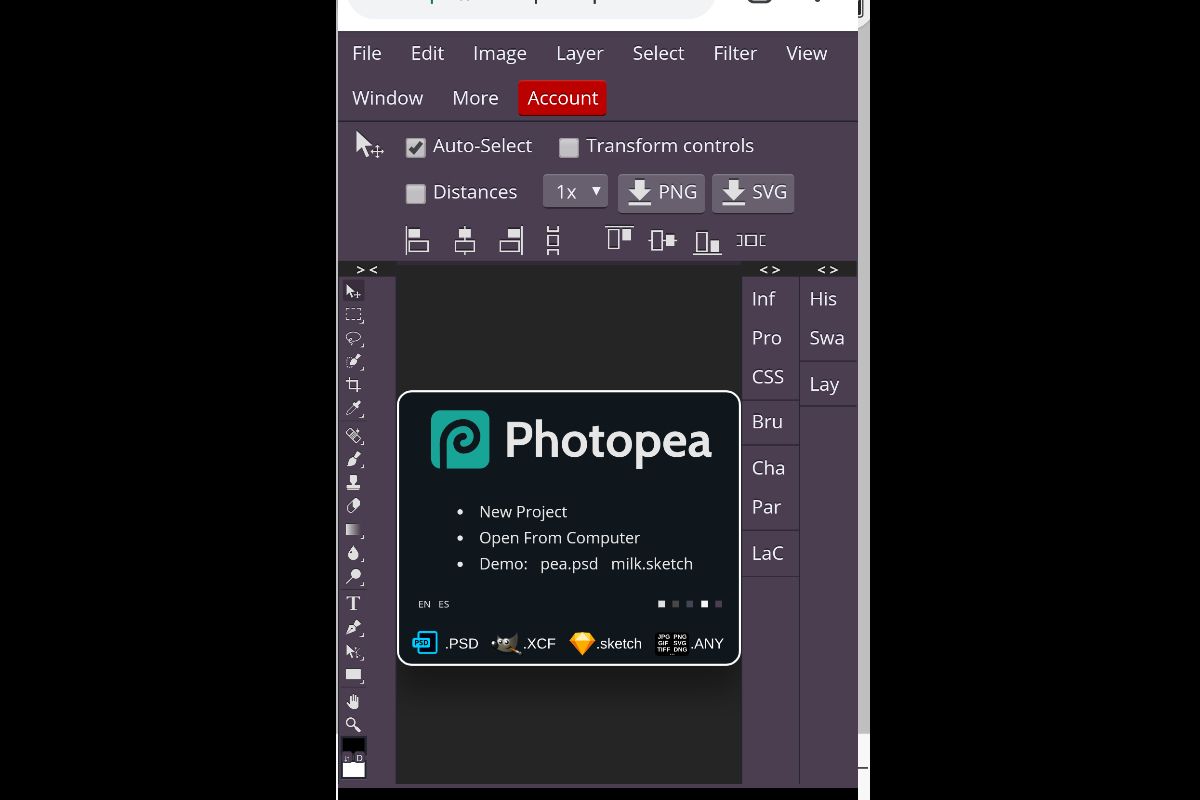Image resolution: width=1200 pixels, height=800 pixels.
Task: Uncheck the Auto-Select checkbox
Action: point(416,148)
